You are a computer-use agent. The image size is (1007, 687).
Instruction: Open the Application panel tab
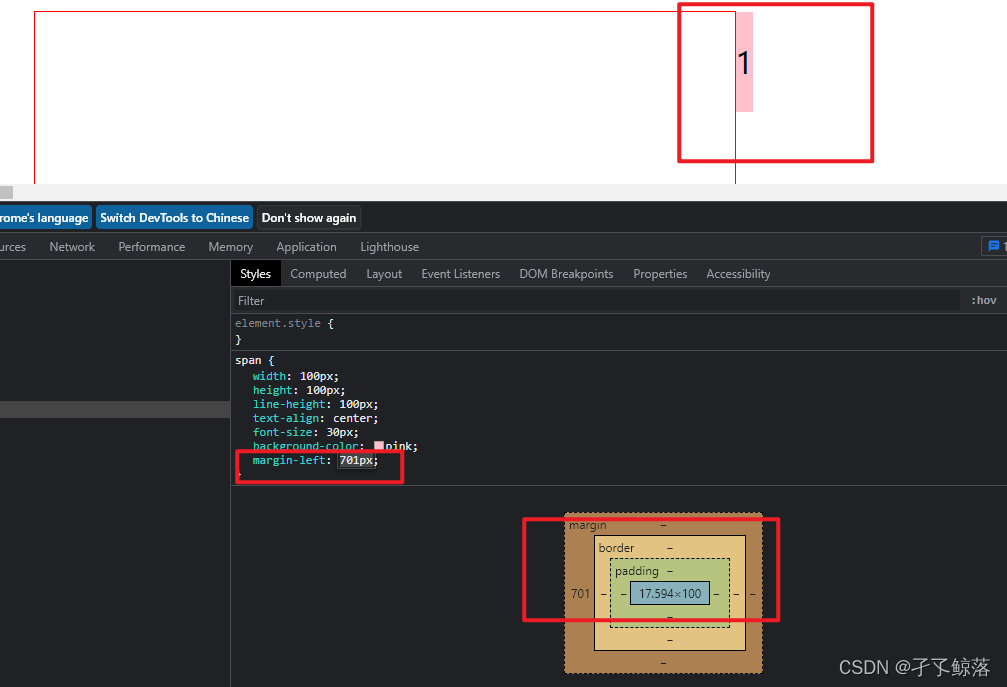[x=306, y=247]
